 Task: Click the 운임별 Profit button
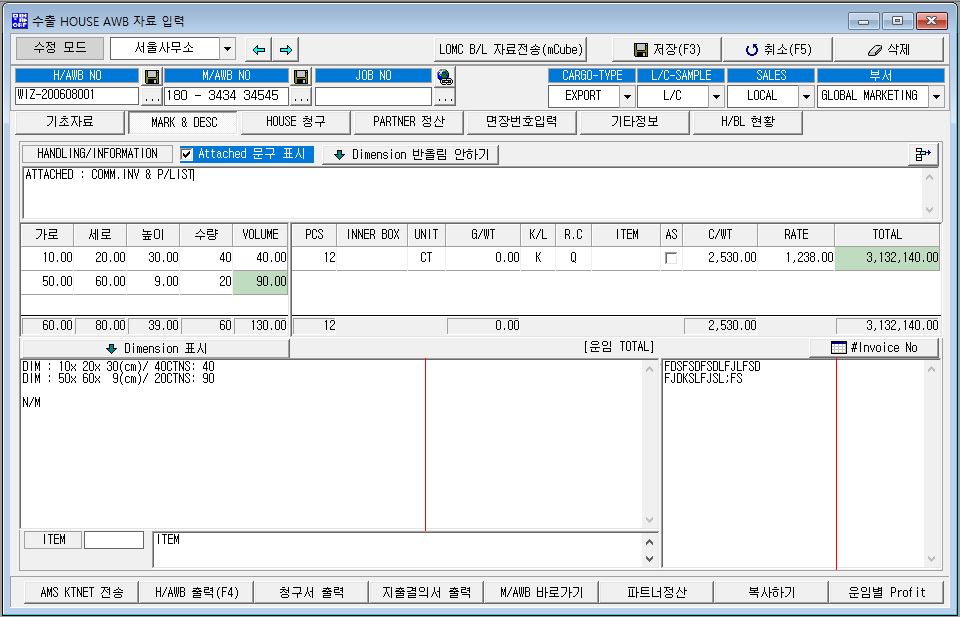(887, 593)
